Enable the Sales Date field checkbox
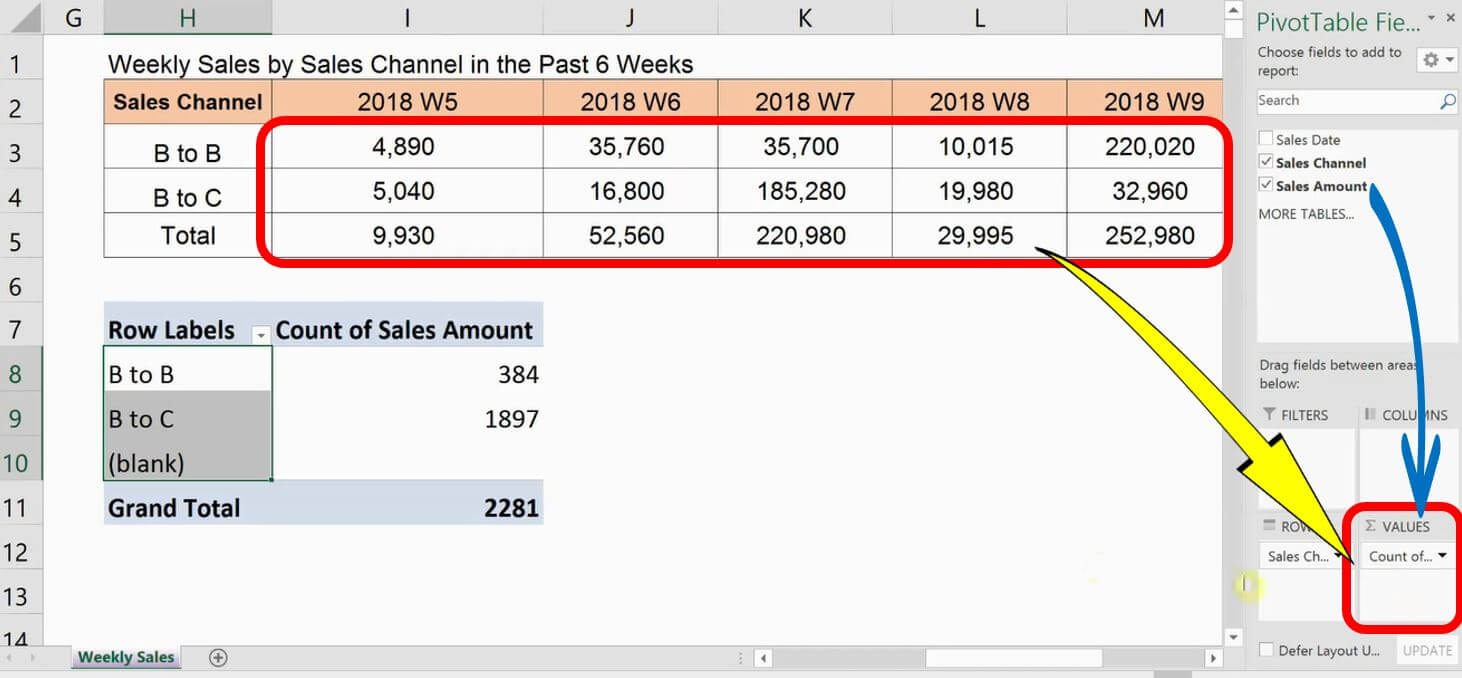This screenshot has height=678, width=1462. (x=1266, y=139)
